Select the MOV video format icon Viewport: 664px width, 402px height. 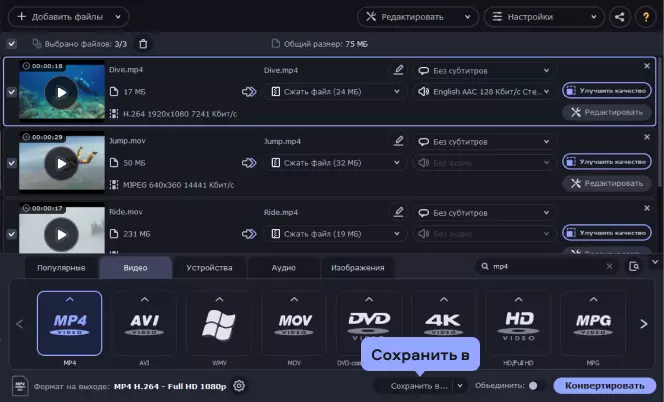pos(294,323)
